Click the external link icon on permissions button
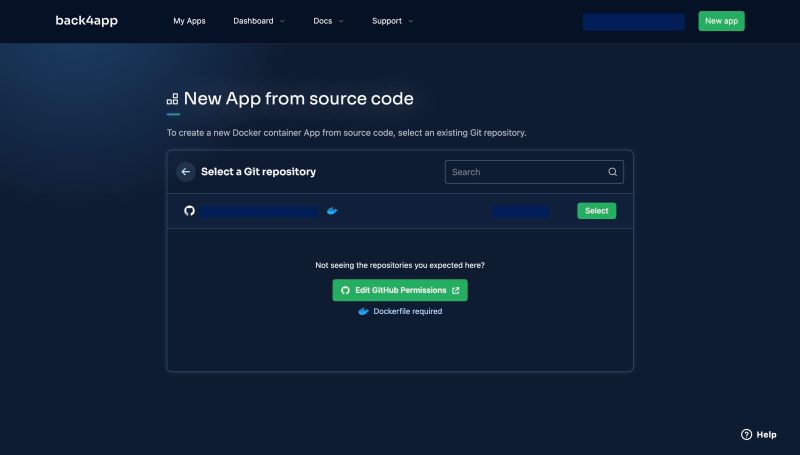The width and height of the screenshot is (800, 455). pos(456,290)
